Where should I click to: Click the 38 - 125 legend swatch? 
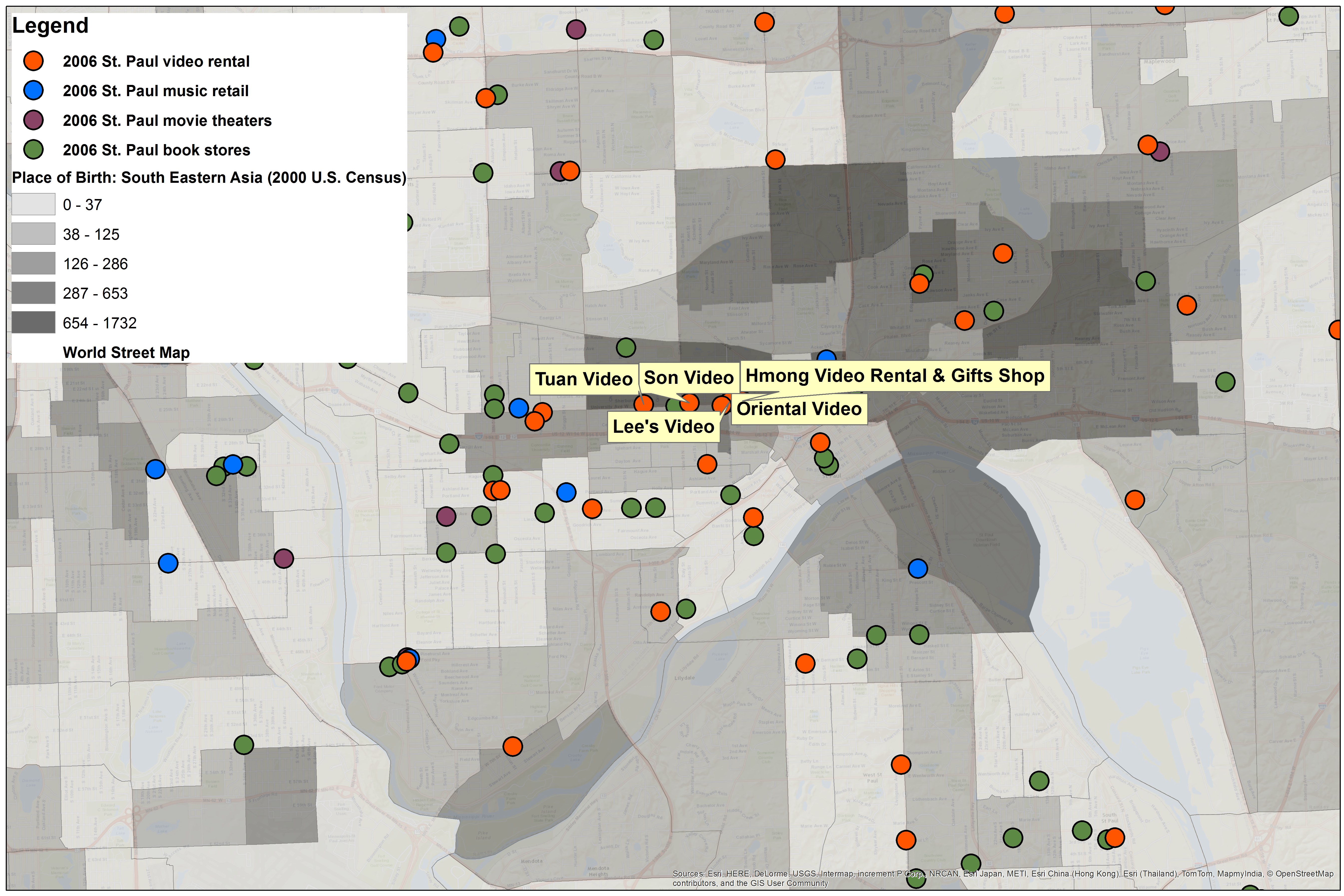pos(34,234)
